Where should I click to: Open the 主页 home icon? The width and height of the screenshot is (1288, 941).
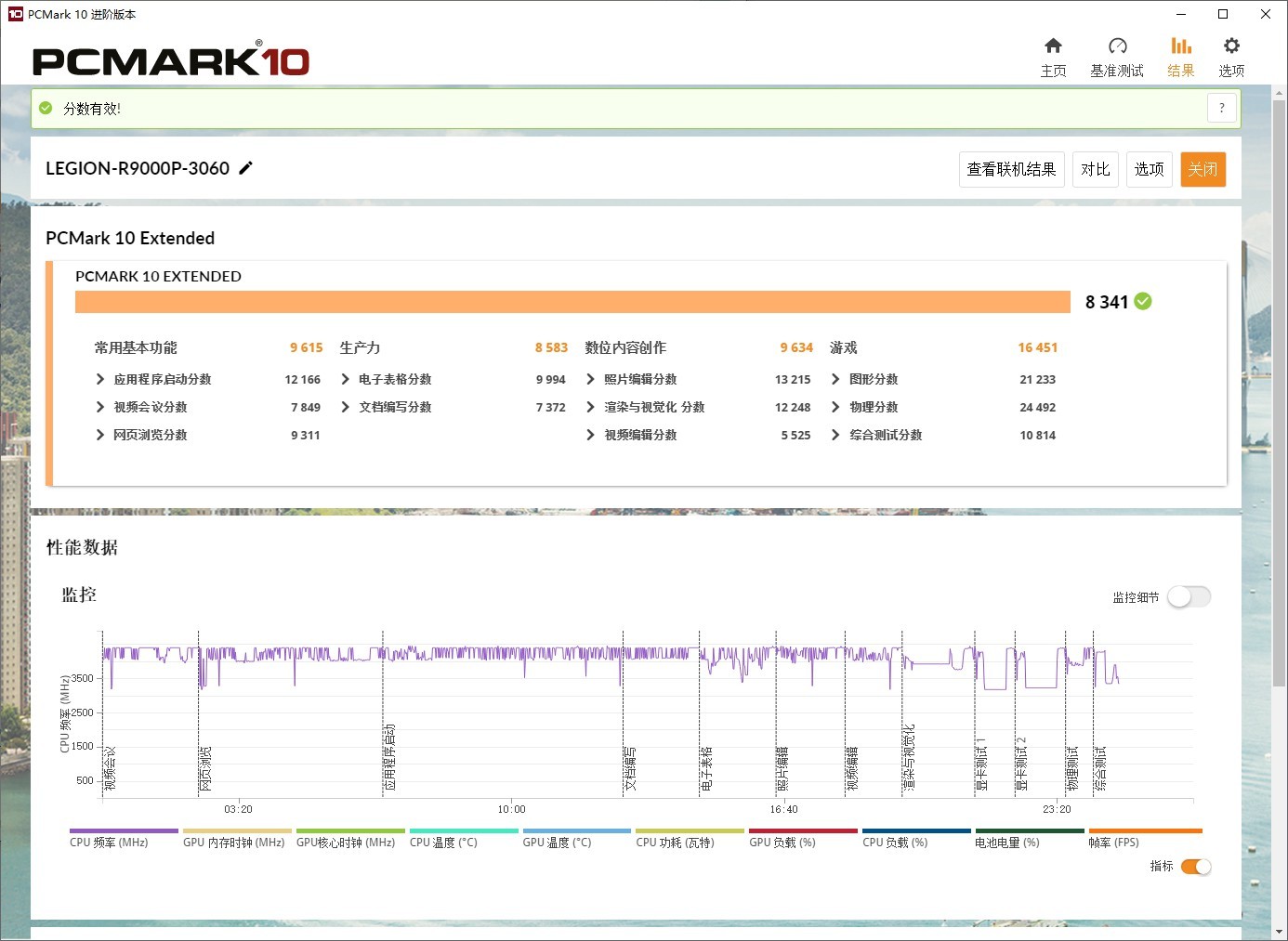1053,46
